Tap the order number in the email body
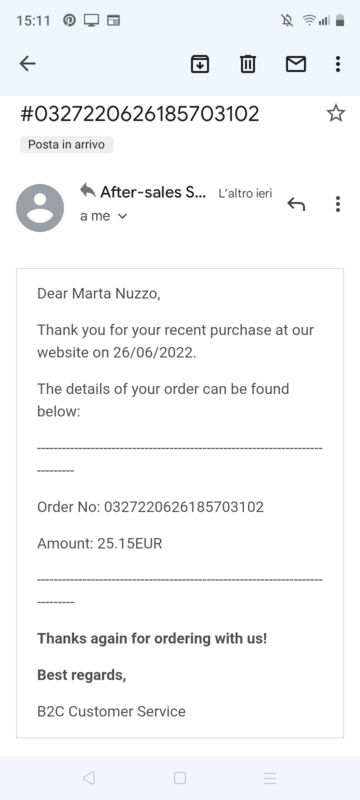The width and height of the screenshot is (360, 800). tap(184, 507)
